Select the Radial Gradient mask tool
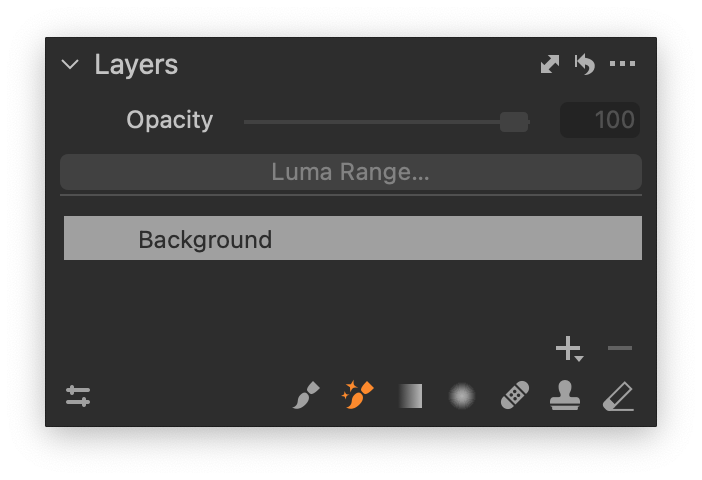The height and width of the screenshot is (480, 702). (x=462, y=396)
